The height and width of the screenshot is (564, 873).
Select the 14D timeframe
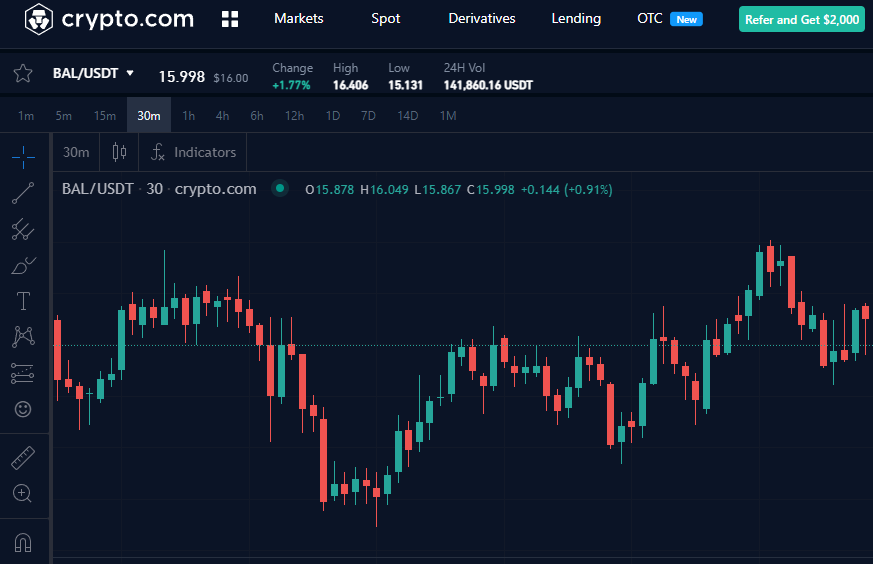coord(408,116)
